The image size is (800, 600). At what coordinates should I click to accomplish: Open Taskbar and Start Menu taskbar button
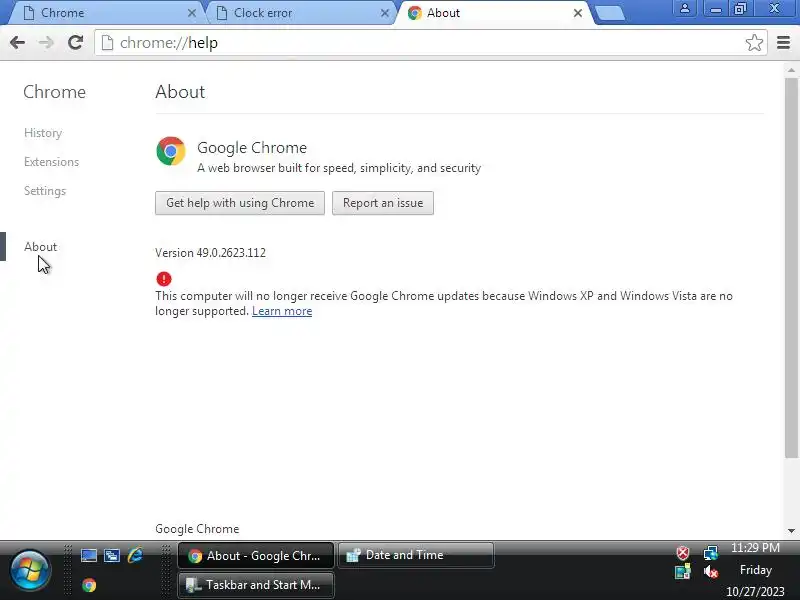[x=256, y=585]
